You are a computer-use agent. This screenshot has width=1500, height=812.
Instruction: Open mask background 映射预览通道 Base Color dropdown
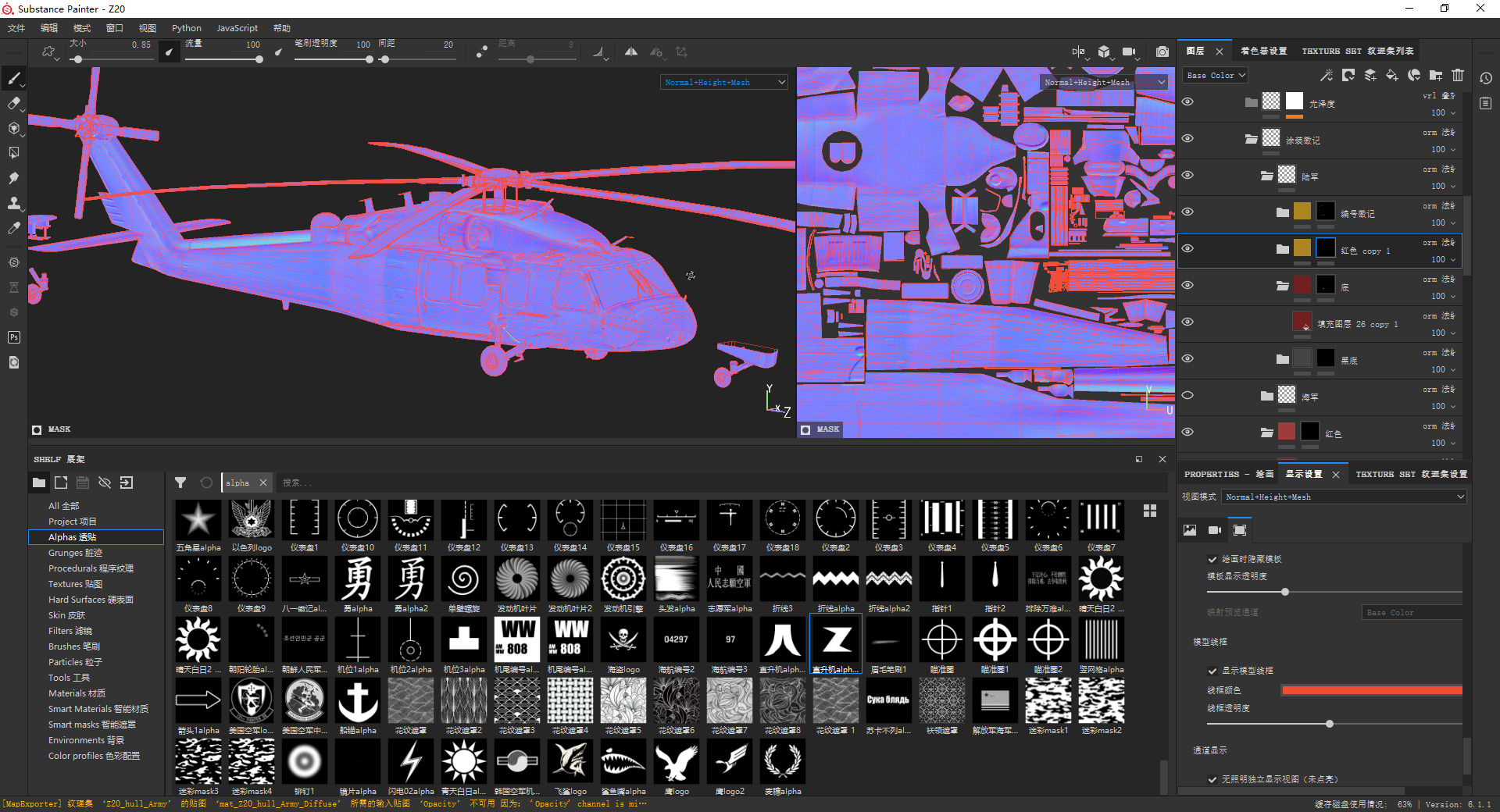[1412, 612]
